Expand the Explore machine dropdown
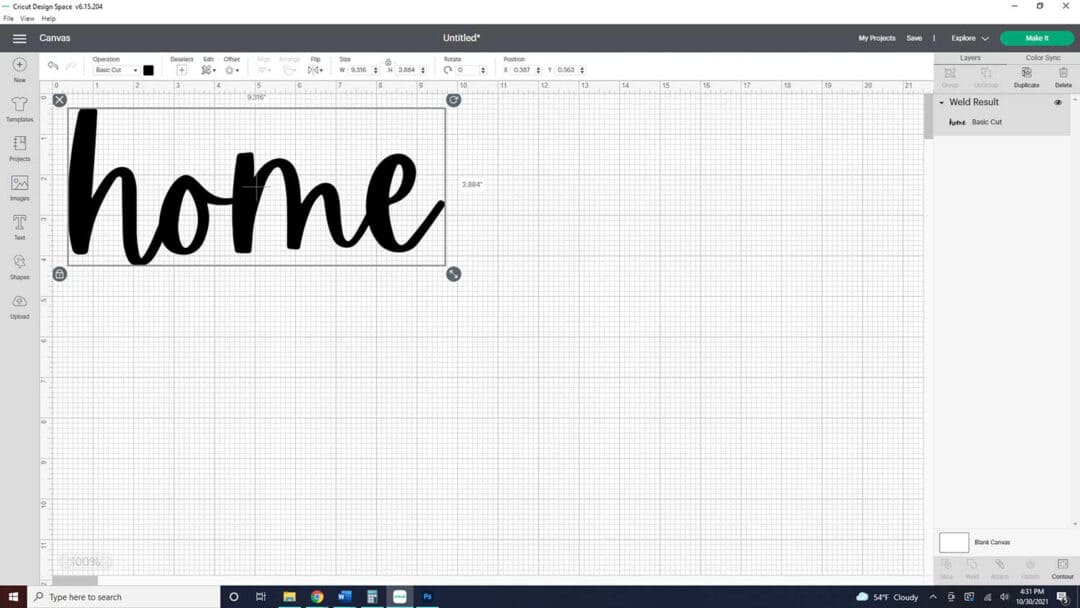Viewport: 1080px width, 608px height. [x=969, y=38]
